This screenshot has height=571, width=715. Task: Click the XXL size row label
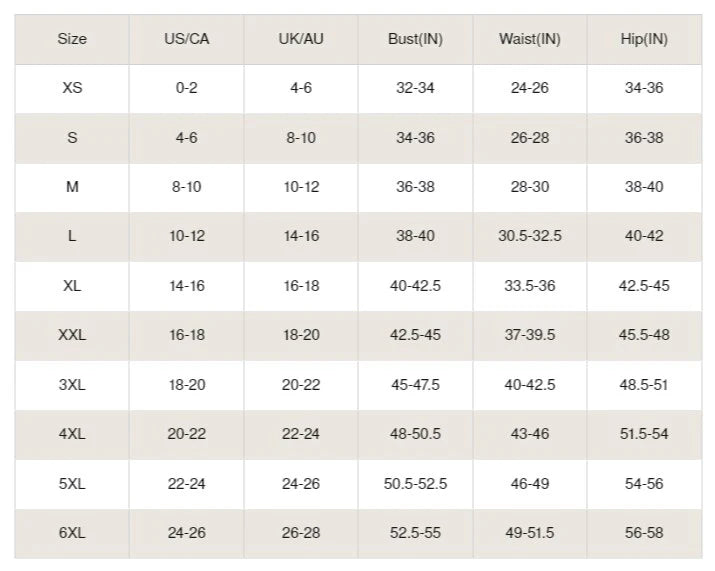coord(72,335)
